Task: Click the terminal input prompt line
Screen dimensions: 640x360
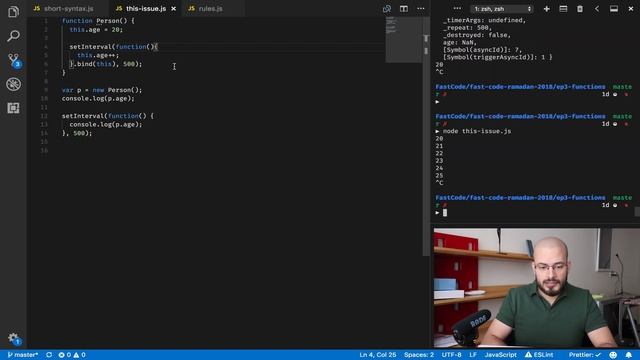Action: (535, 213)
